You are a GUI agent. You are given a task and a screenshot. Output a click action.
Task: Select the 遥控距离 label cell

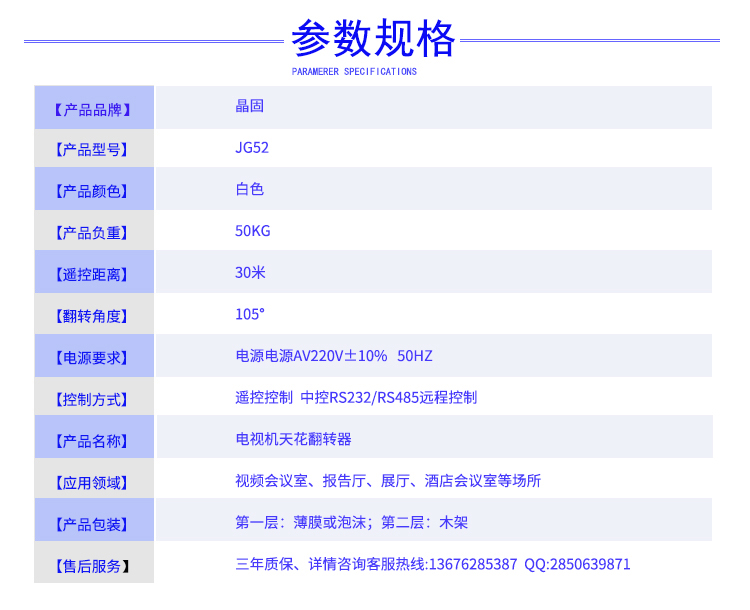(x=94, y=275)
